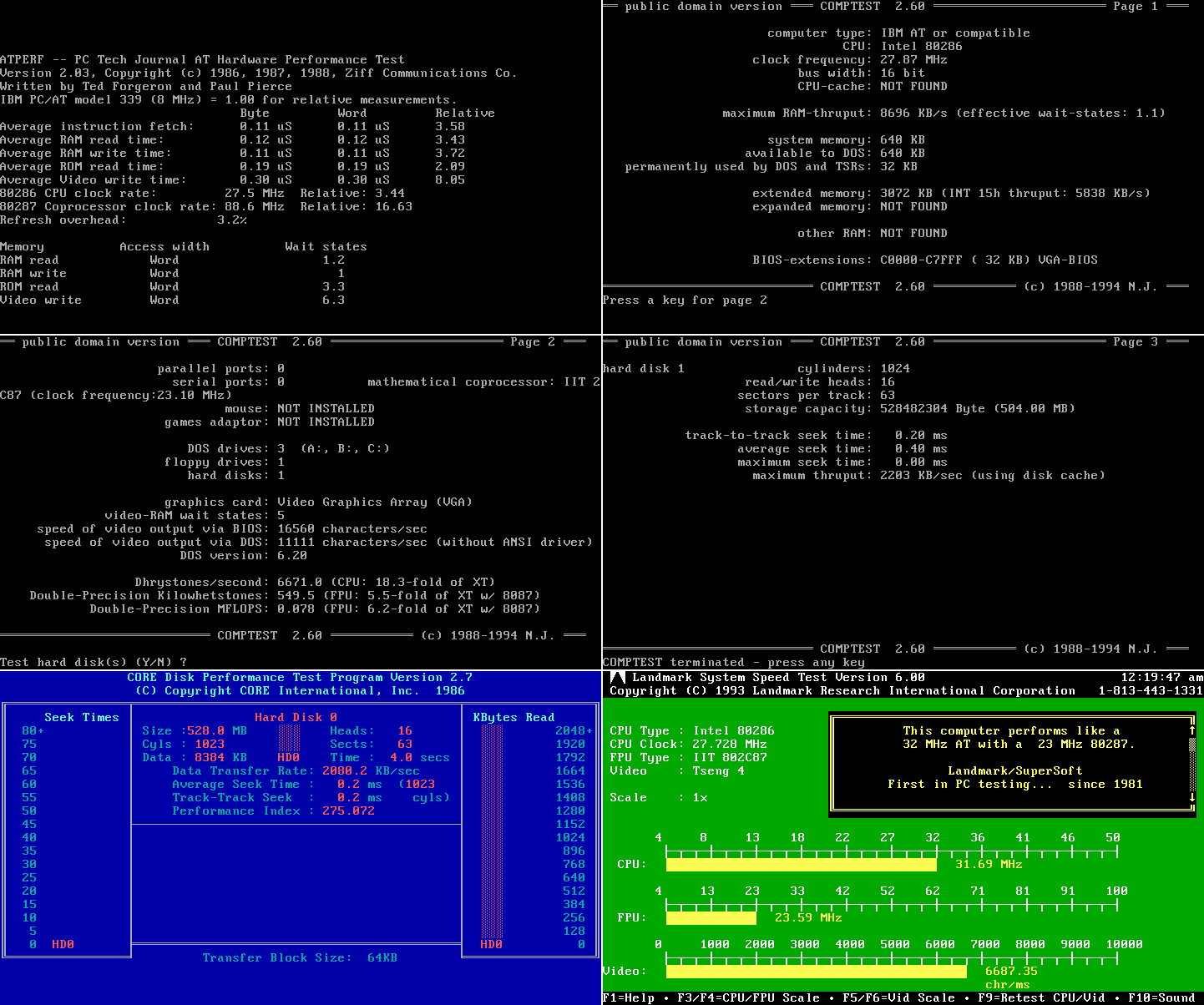Click the 'Page 1' label in COMPTEST header
Viewport: 1204px width, 1005px height.
1136,6
